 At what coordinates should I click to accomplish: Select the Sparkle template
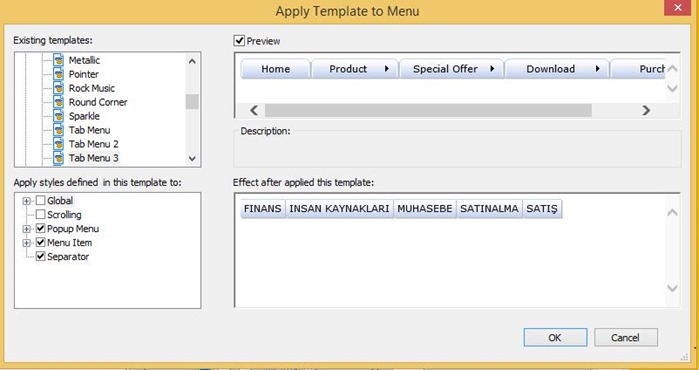pyautogui.click(x=84, y=116)
